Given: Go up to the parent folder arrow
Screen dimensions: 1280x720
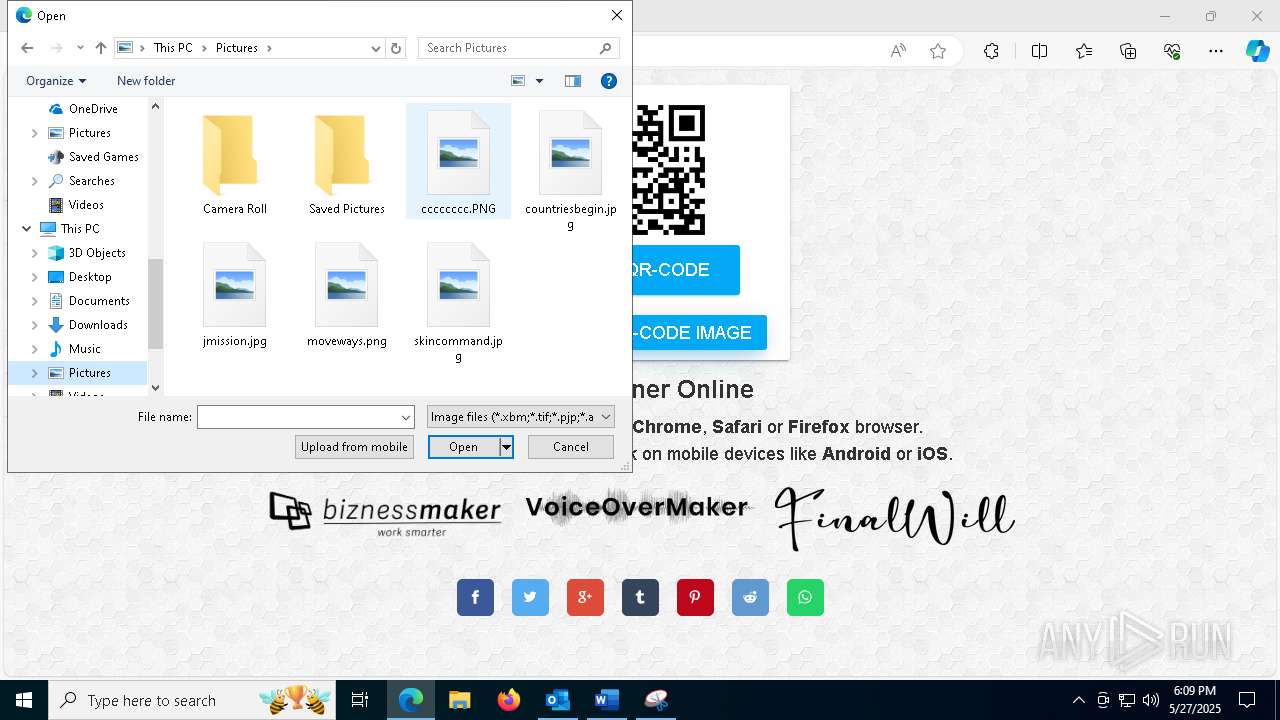Looking at the screenshot, I should pyautogui.click(x=101, y=48).
